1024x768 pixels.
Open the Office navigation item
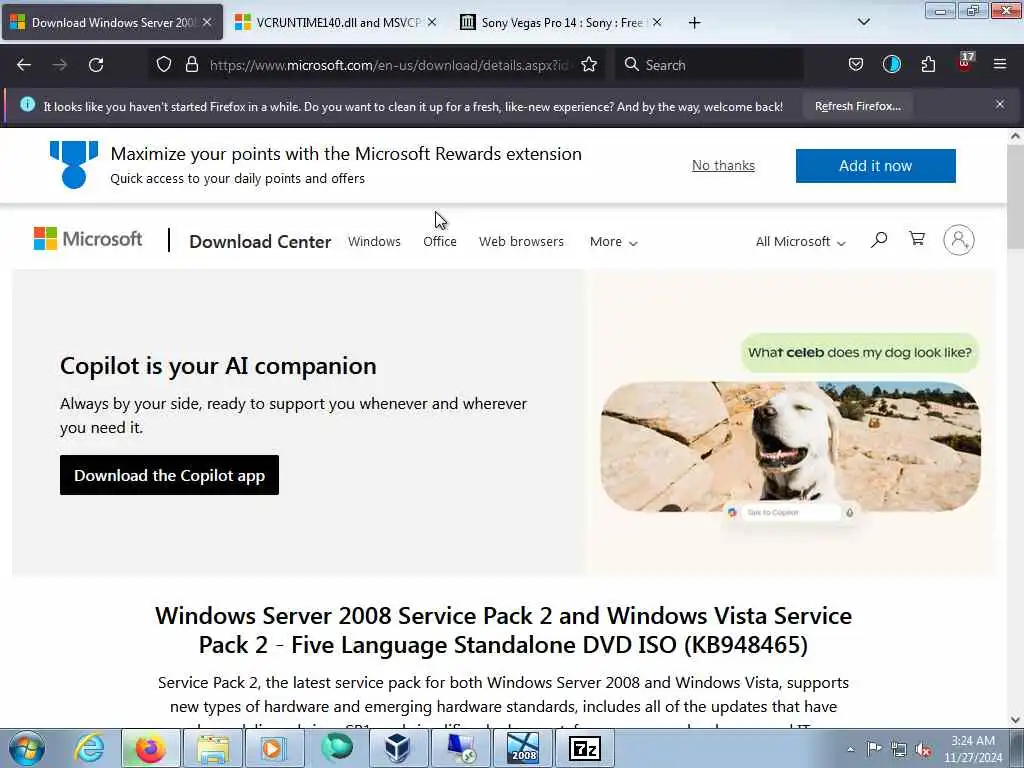click(x=440, y=242)
